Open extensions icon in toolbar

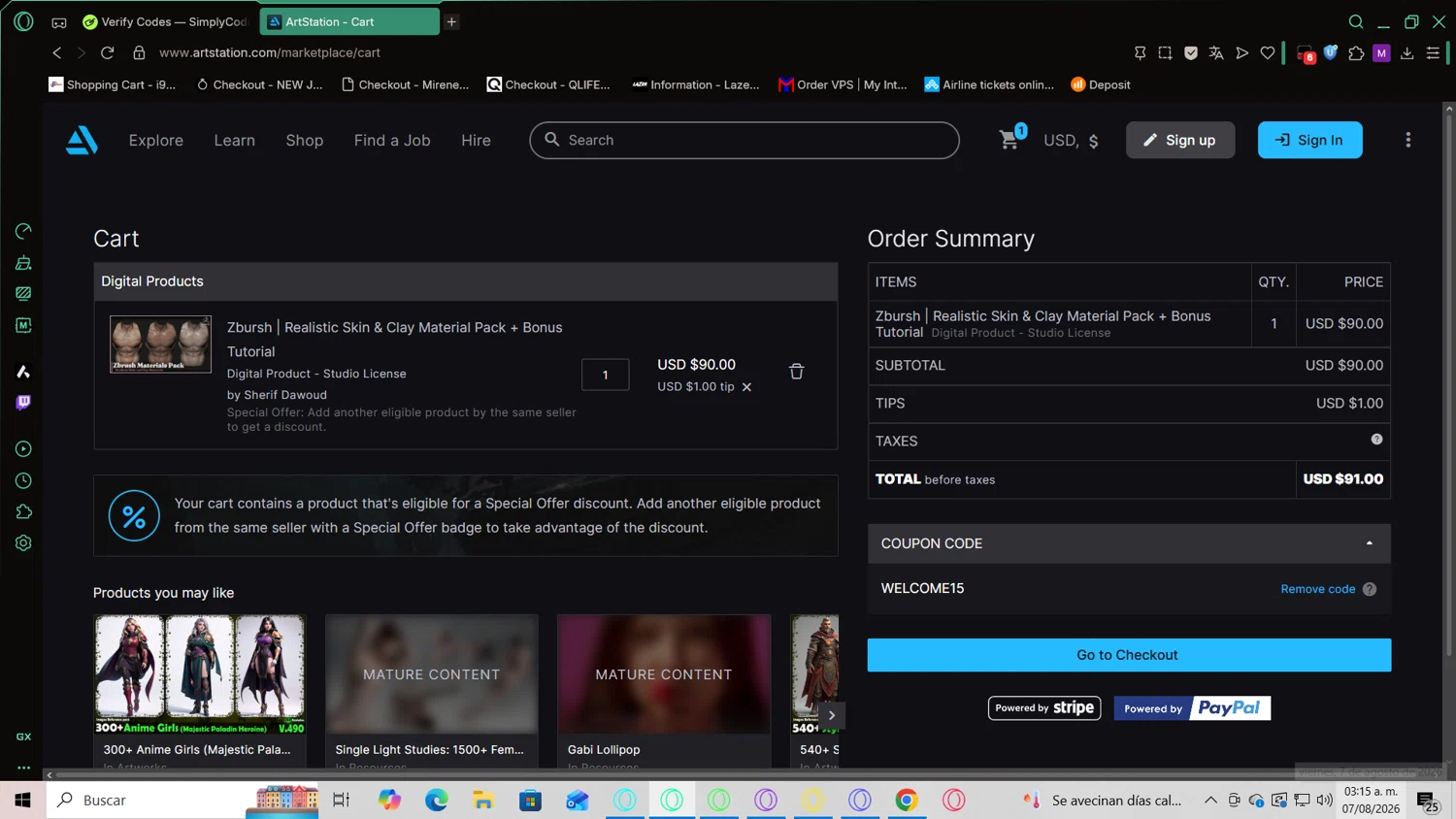coord(1356,53)
